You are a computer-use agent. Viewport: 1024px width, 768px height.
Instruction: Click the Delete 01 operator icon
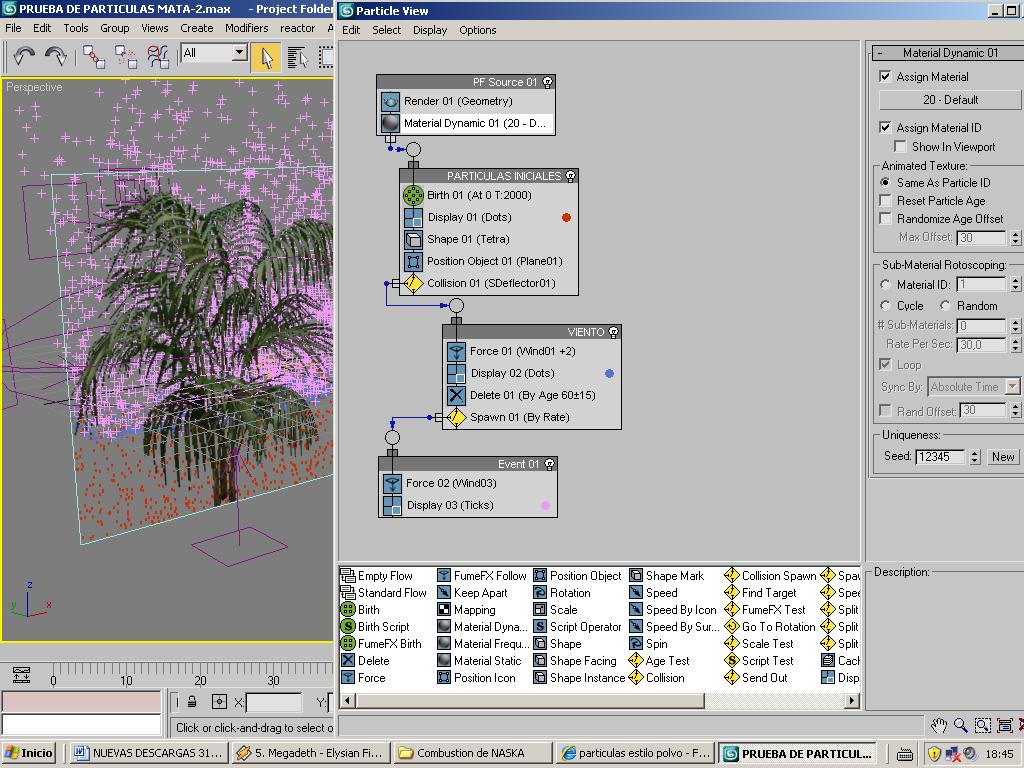[x=456, y=395]
